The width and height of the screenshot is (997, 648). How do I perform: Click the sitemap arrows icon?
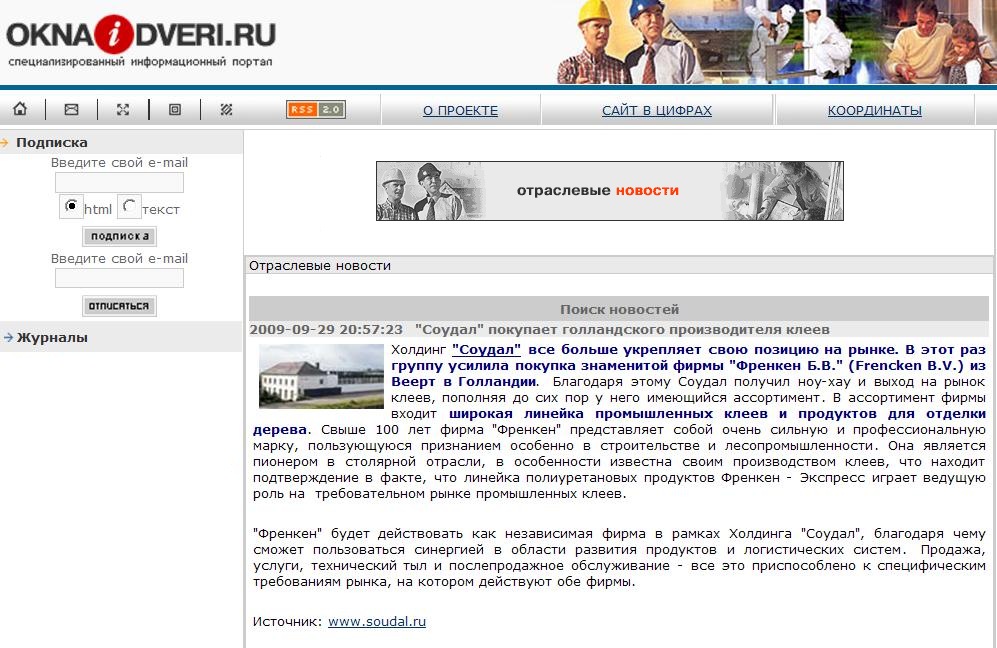123,109
